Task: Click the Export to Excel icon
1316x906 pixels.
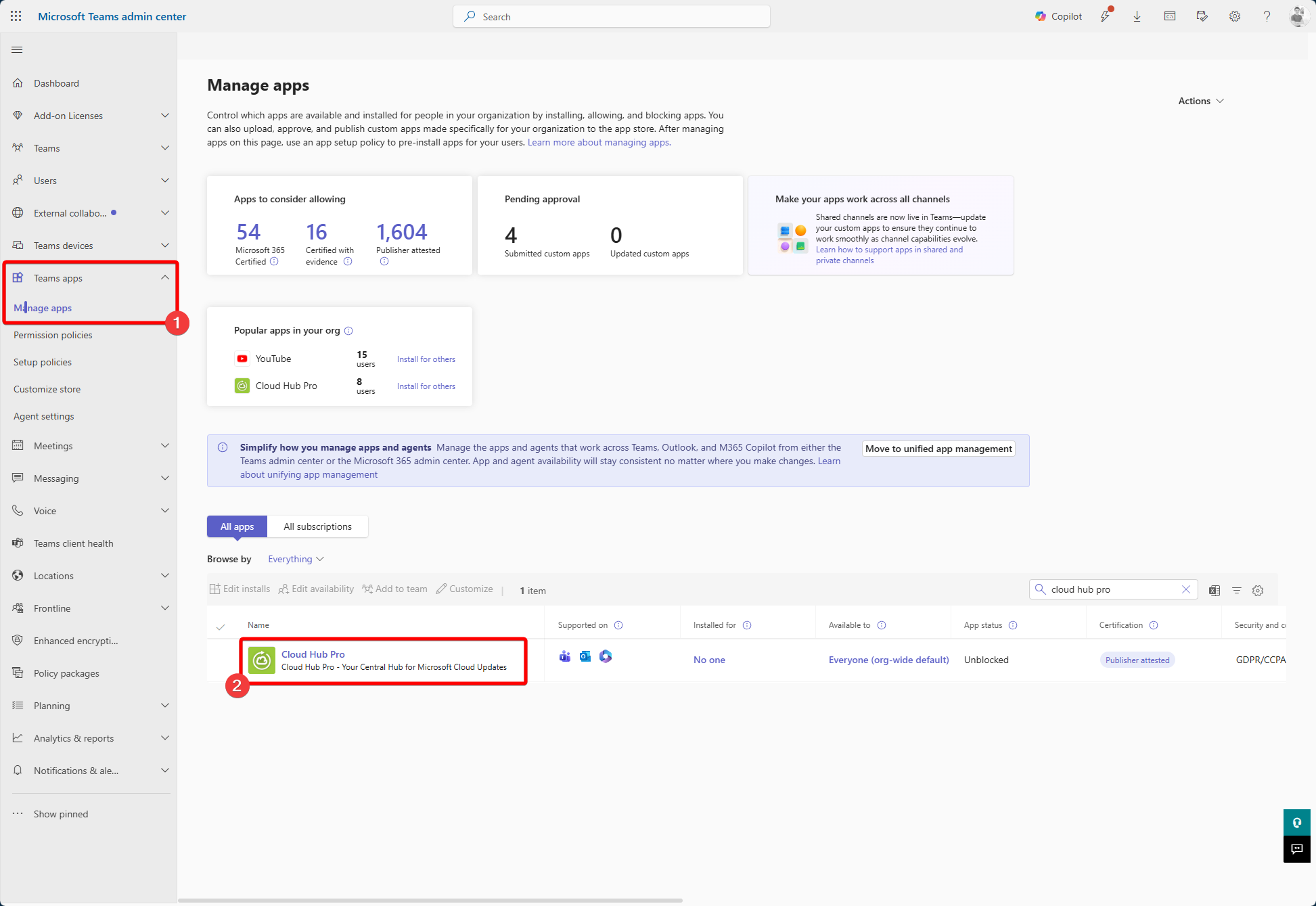Action: pyautogui.click(x=1215, y=591)
